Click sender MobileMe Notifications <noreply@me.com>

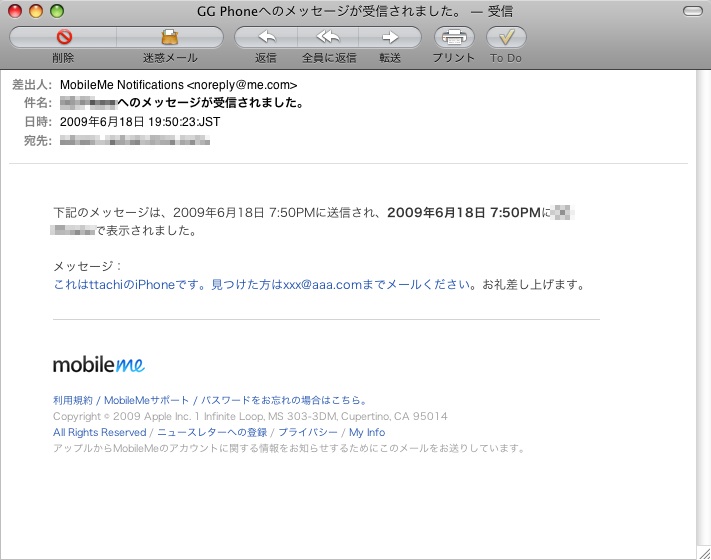(178, 85)
